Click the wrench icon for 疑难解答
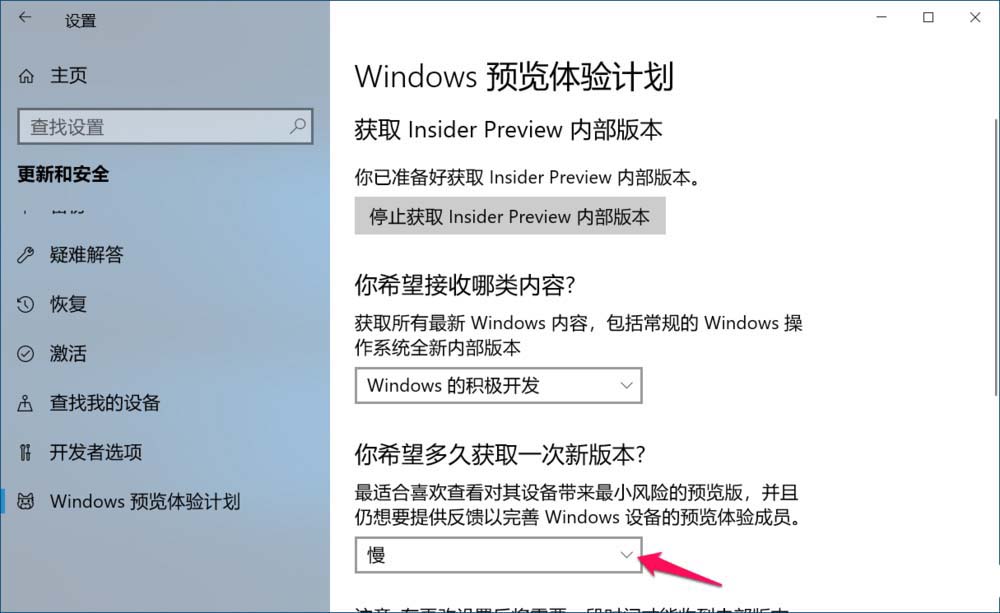The height and width of the screenshot is (613, 1000). pos(26,255)
